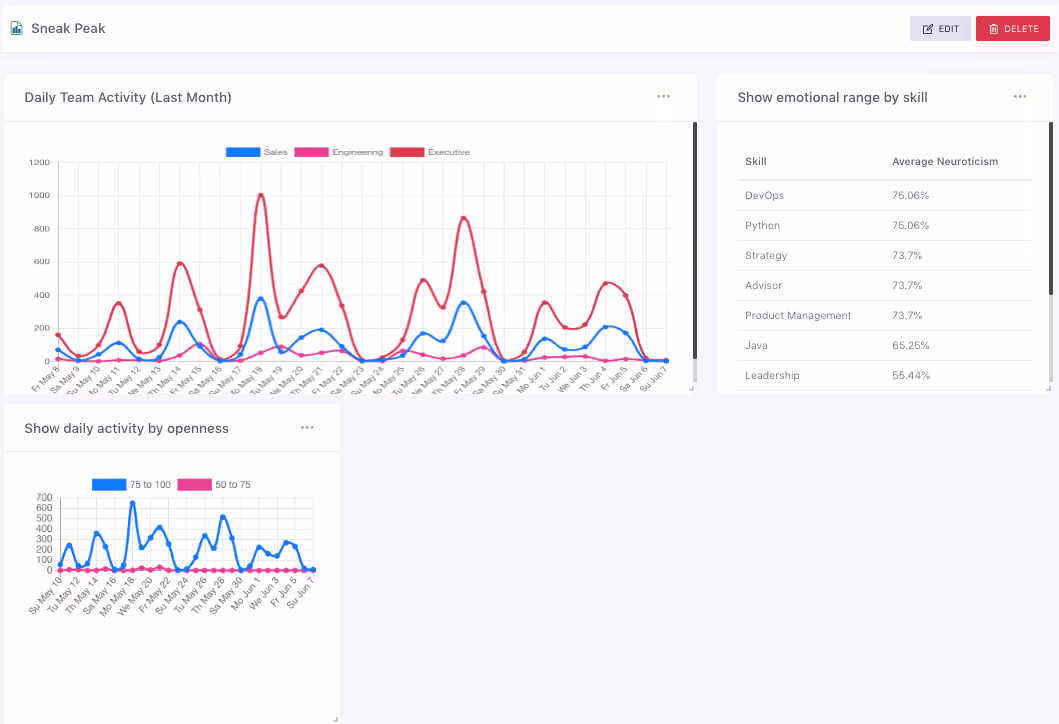Click the pencil icon in Edit button
Image resolution: width=1059 pixels, height=724 pixels.
(x=928, y=29)
